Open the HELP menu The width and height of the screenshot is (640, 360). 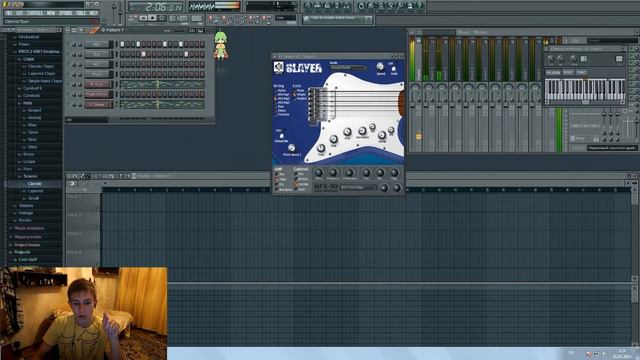(93, 13)
